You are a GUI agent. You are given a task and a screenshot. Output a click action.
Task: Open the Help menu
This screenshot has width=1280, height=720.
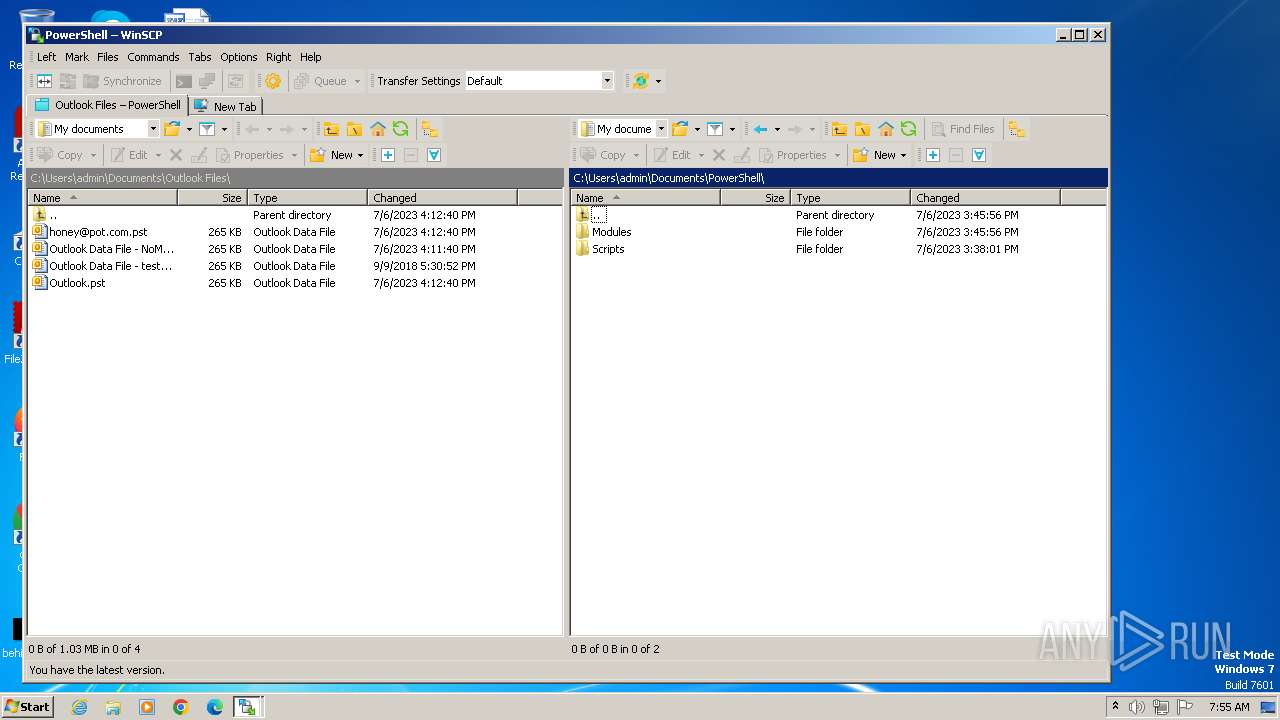[311, 57]
